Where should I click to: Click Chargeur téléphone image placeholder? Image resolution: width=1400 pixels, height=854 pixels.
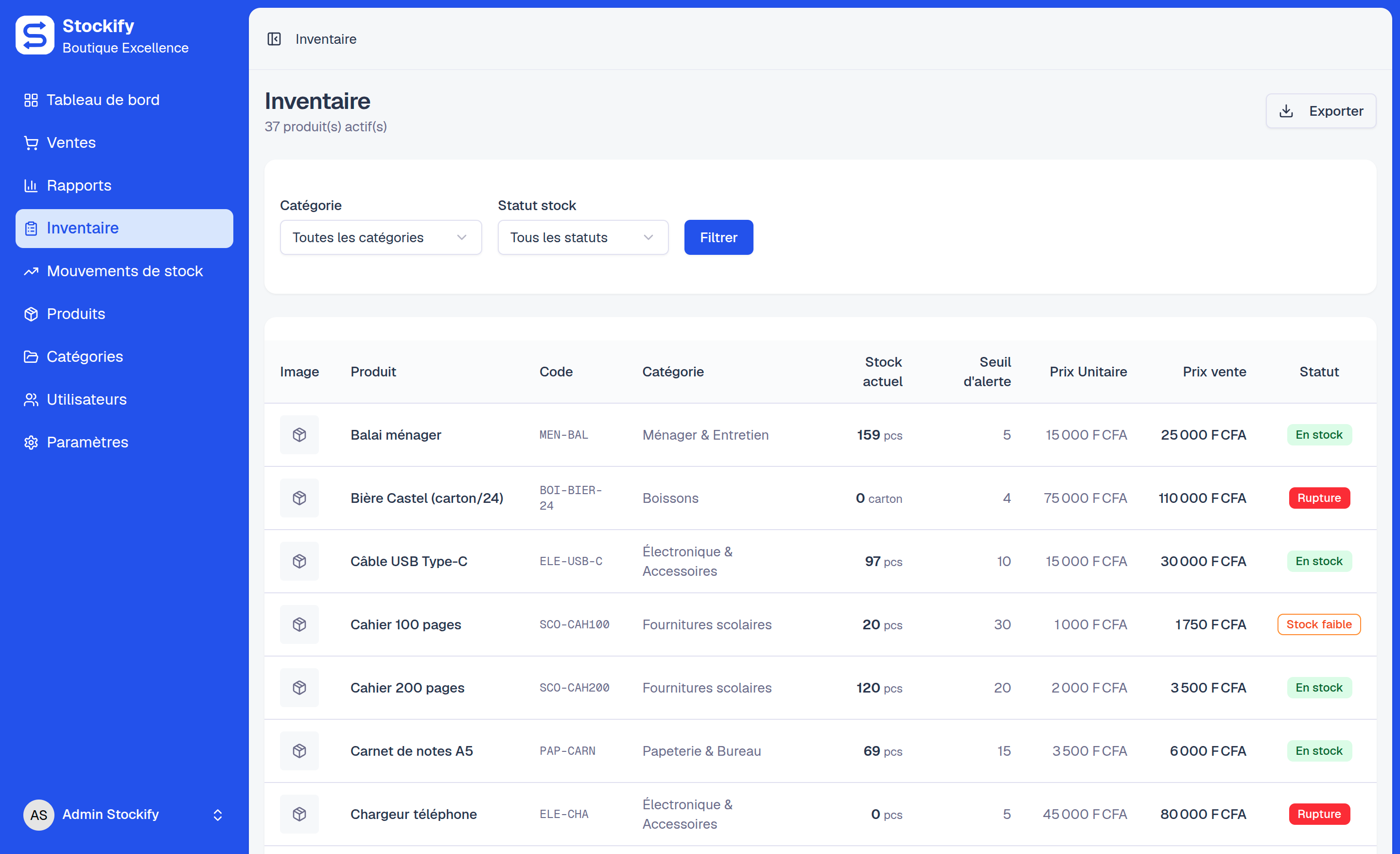point(299,814)
